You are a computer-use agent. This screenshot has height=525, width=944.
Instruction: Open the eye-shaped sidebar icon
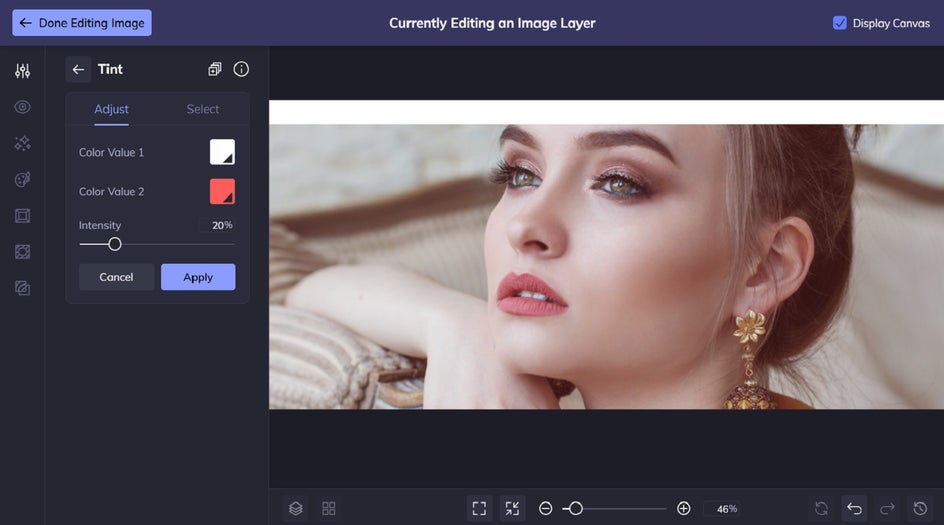[22, 107]
